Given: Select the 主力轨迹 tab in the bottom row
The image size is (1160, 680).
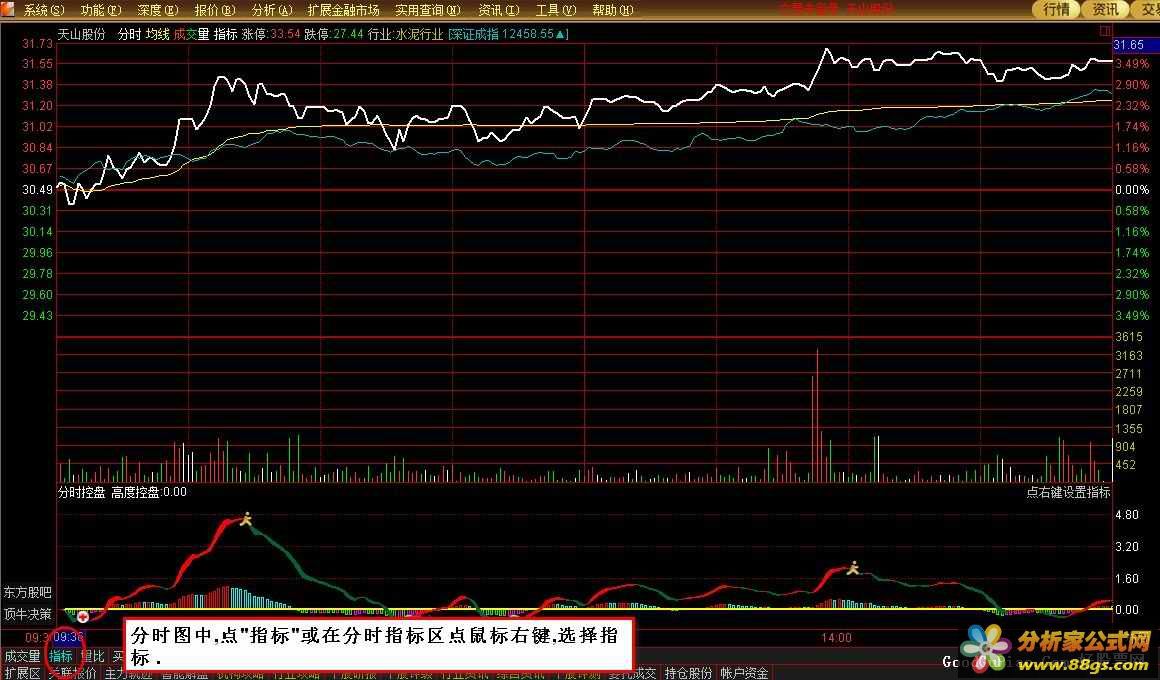Looking at the screenshot, I should (129, 673).
